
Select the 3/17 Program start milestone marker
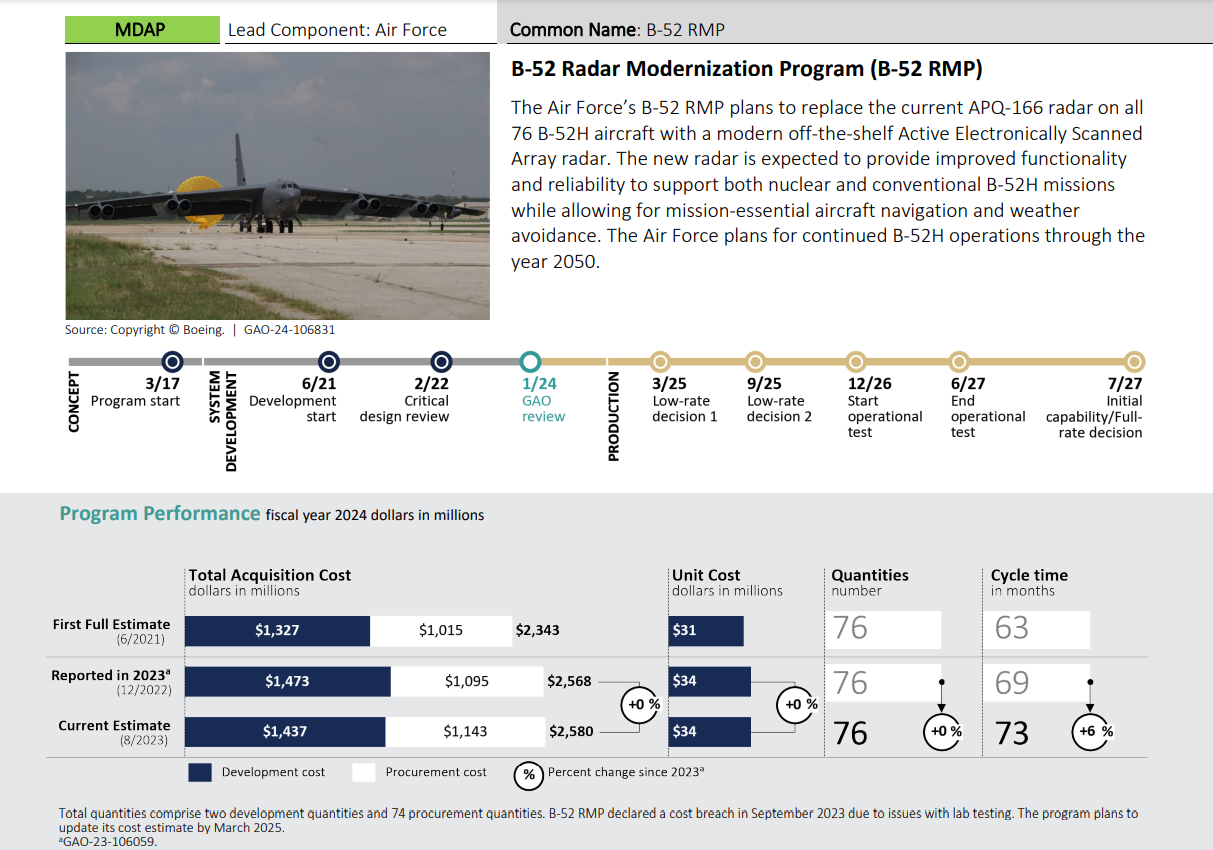172,362
